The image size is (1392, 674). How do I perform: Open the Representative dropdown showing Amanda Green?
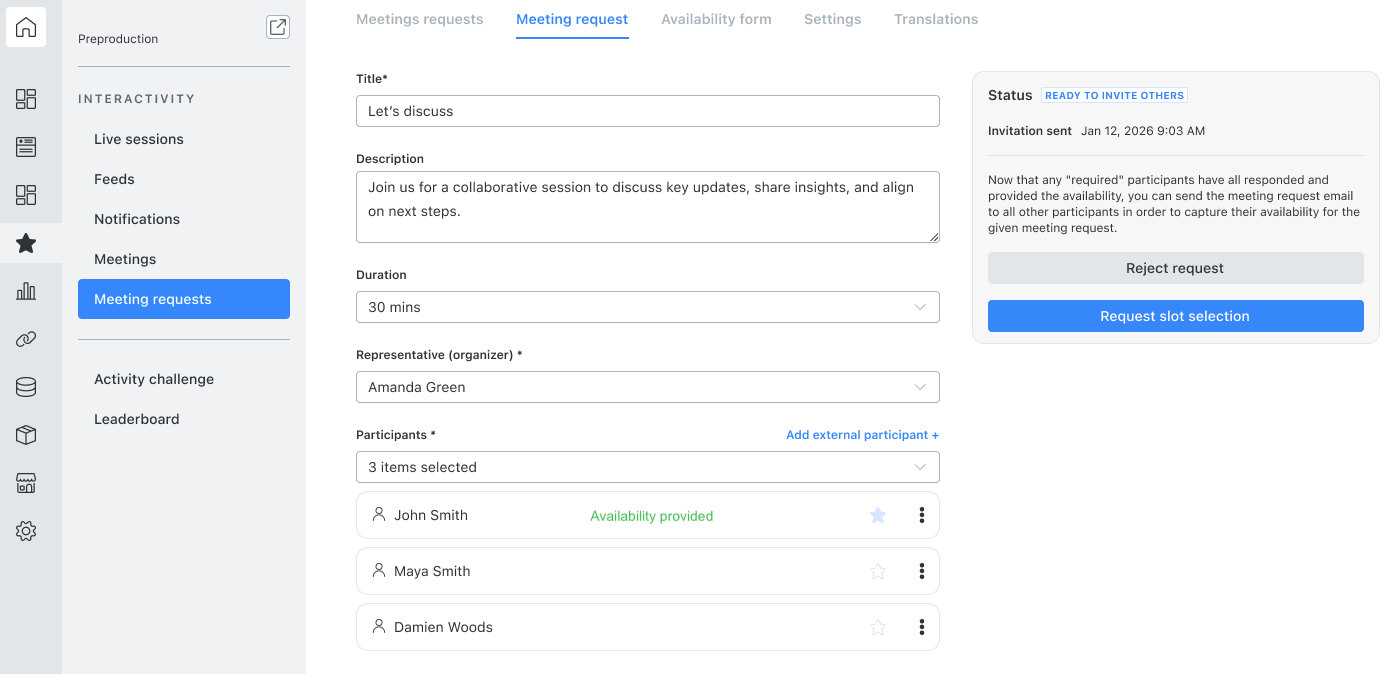click(648, 387)
